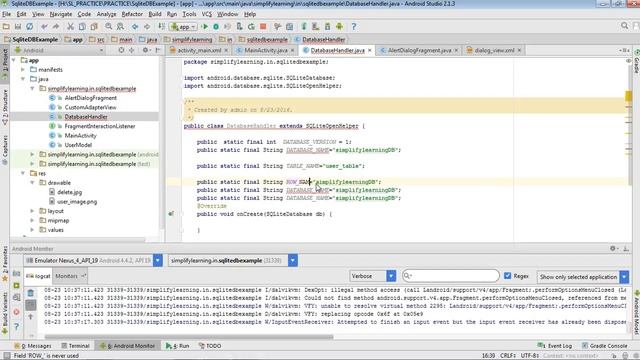Close the DatabaseHandler.java tab
The height and width of the screenshot is (360, 640).
[x=370, y=50]
